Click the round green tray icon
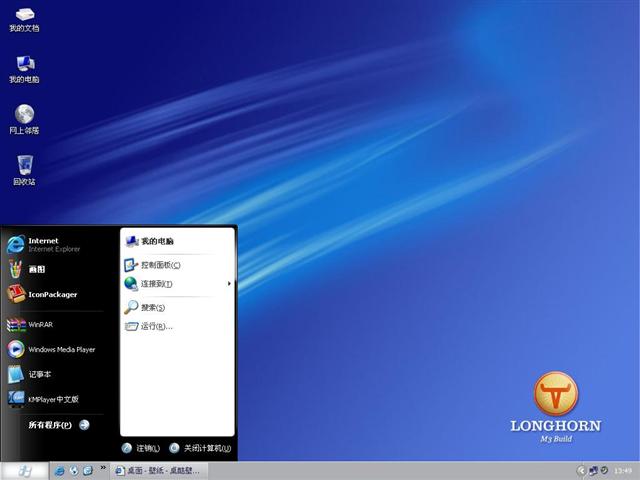 point(604,471)
